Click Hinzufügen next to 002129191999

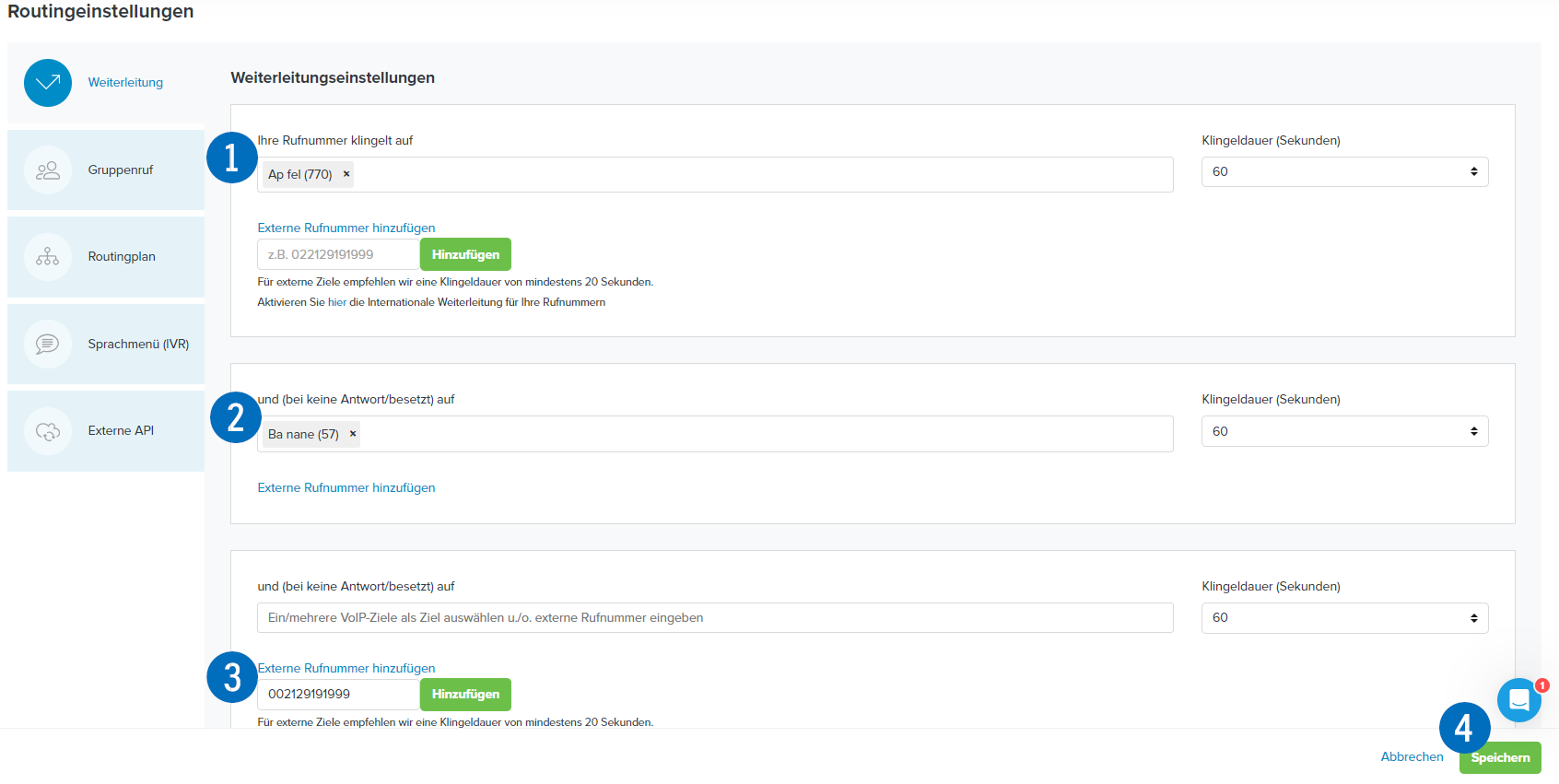click(465, 695)
